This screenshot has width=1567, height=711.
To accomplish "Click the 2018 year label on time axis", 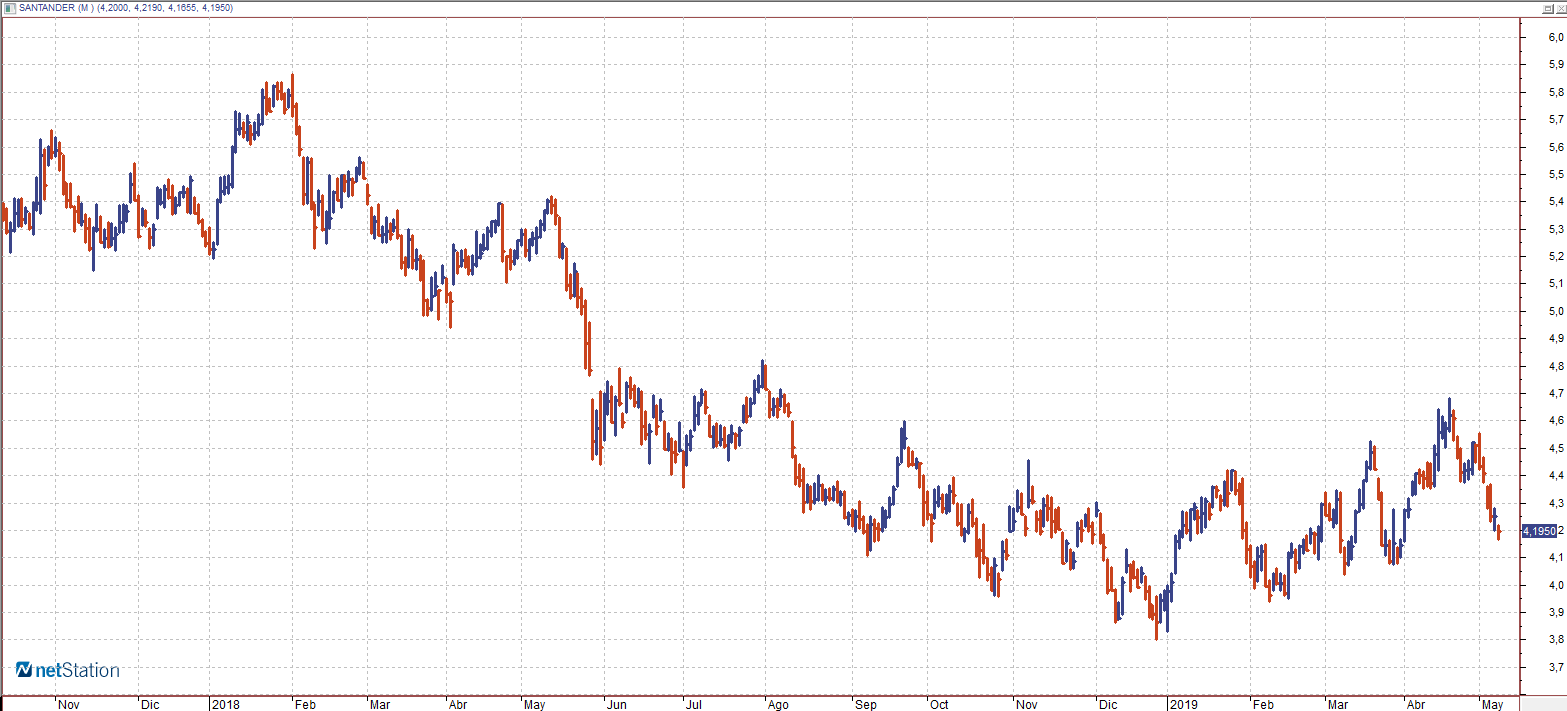I will [x=226, y=704].
